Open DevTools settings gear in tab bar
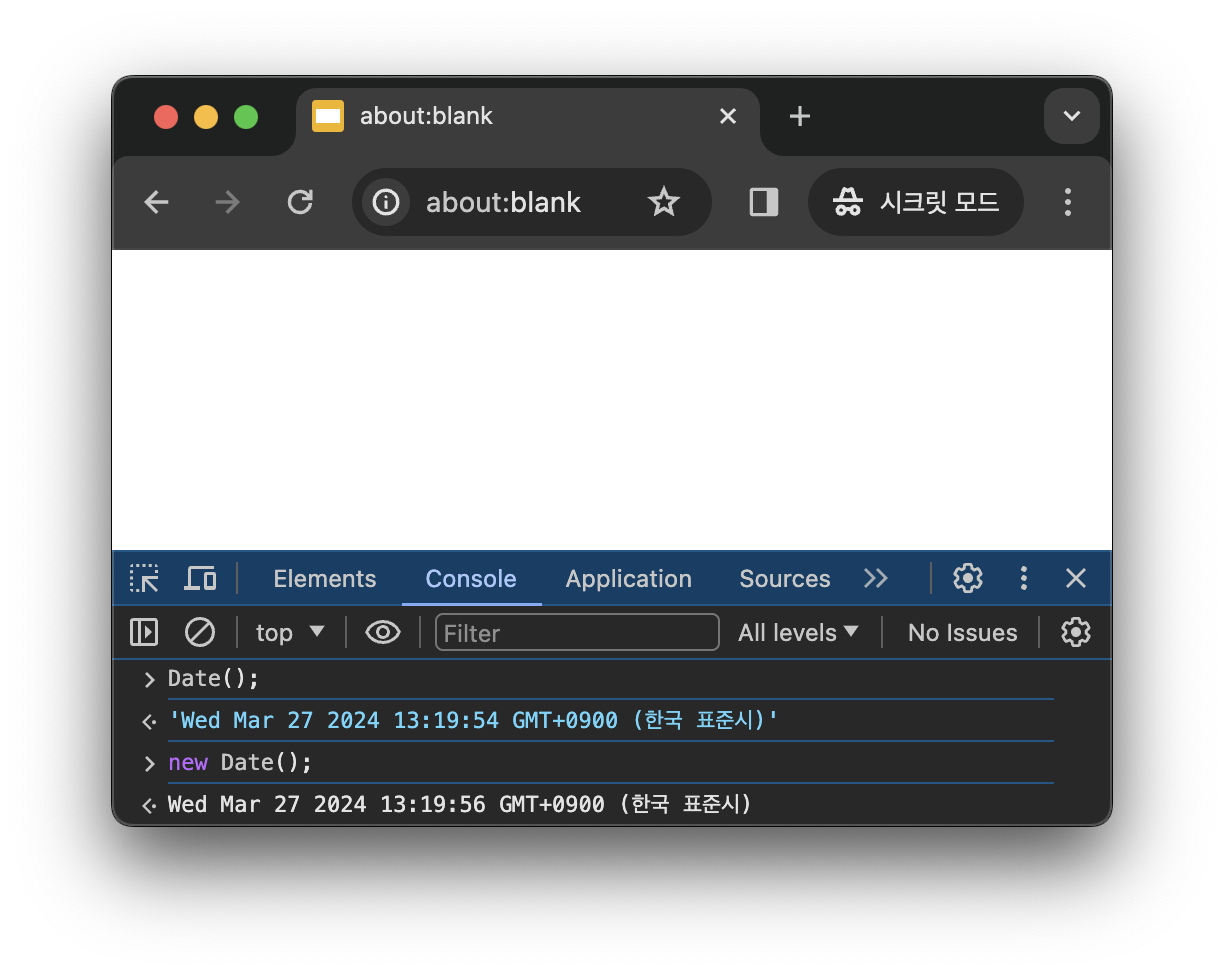1224x974 pixels. pos(968,578)
